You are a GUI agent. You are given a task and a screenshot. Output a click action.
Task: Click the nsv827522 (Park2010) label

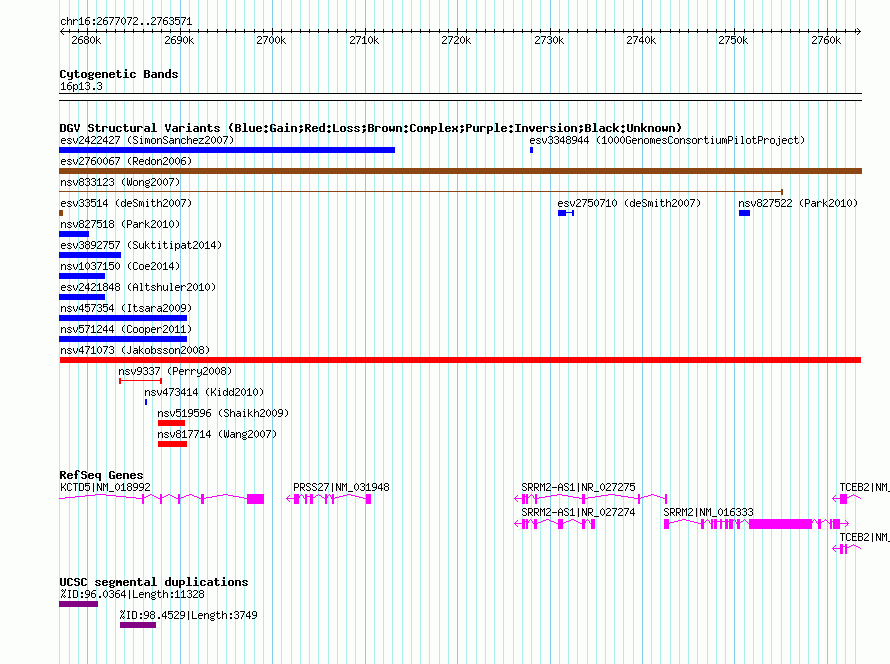pos(797,203)
